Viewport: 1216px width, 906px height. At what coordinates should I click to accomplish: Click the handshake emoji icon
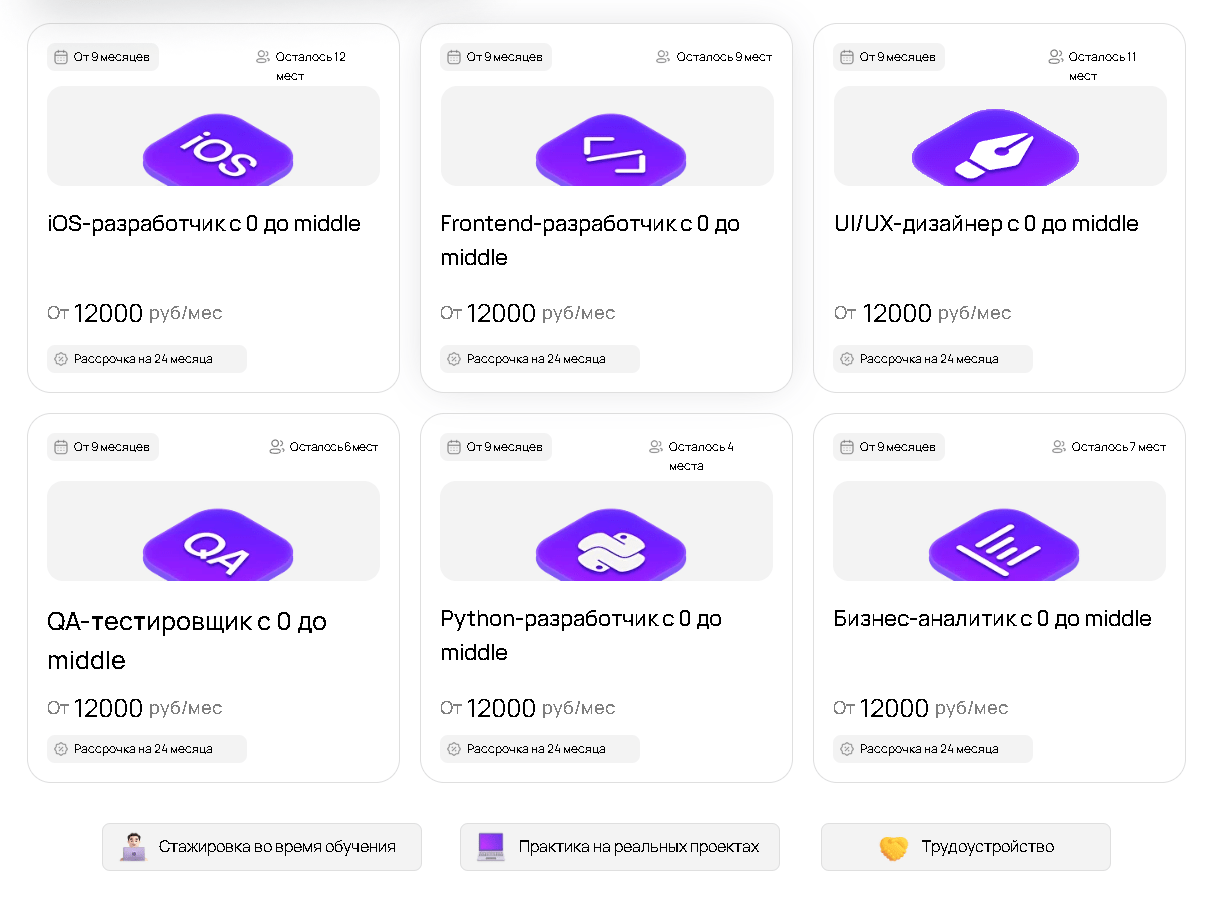pyautogui.click(x=893, y=847)
